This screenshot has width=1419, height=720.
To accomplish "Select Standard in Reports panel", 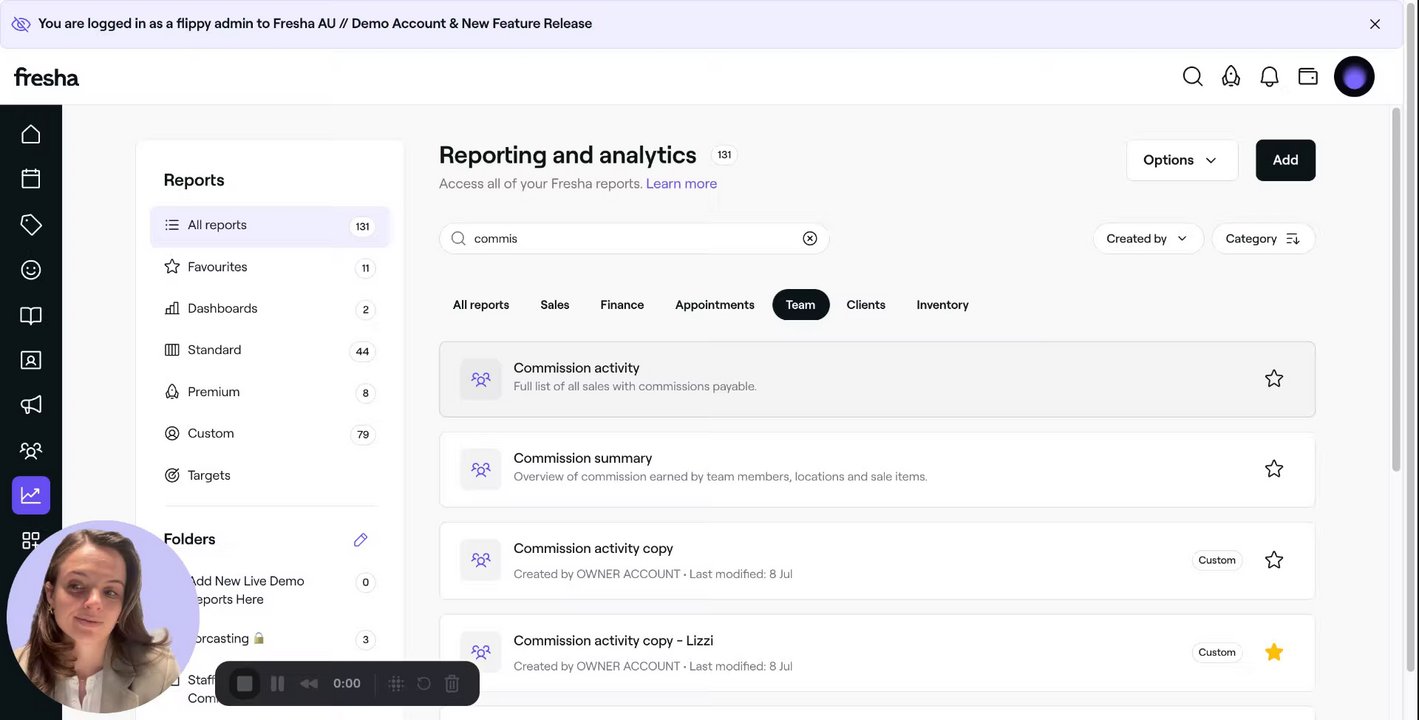I will click(270, 351).
